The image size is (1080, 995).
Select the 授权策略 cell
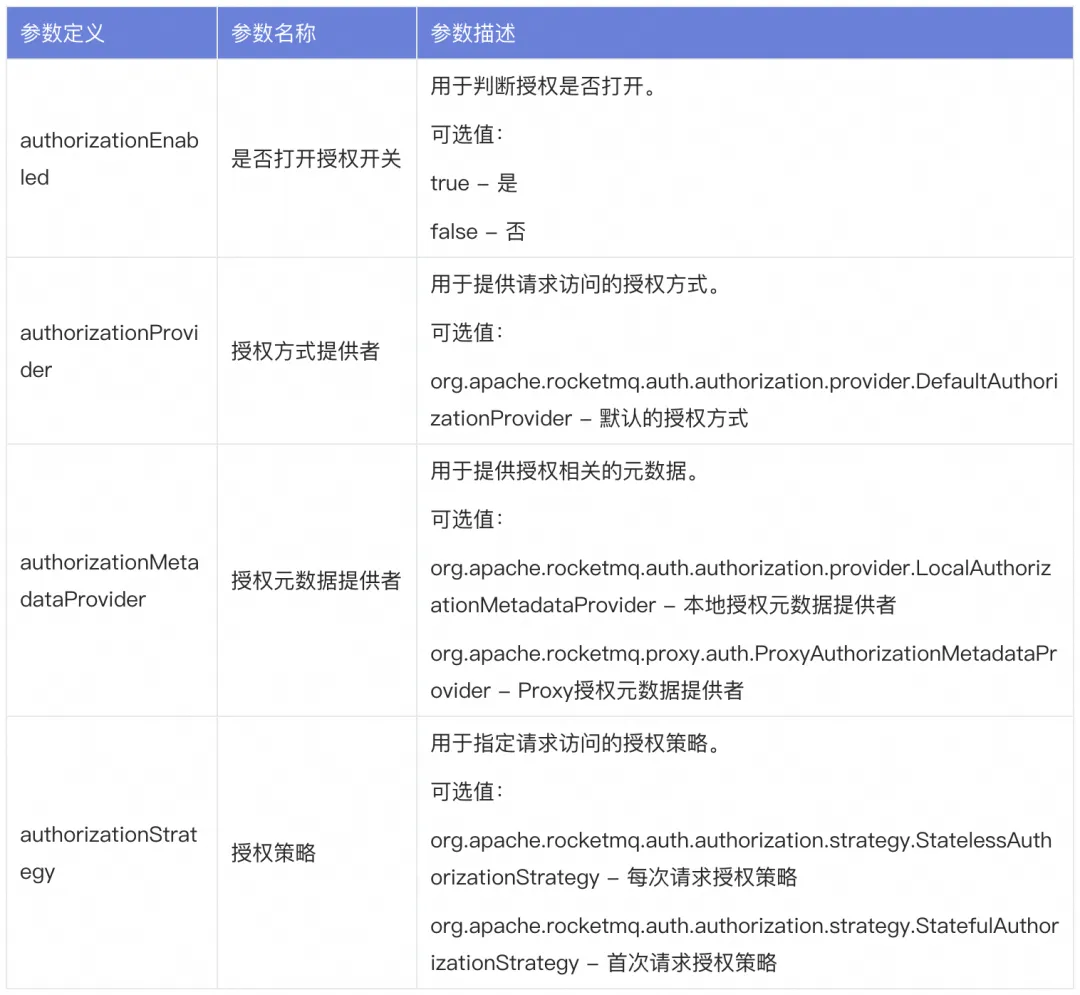317,852
